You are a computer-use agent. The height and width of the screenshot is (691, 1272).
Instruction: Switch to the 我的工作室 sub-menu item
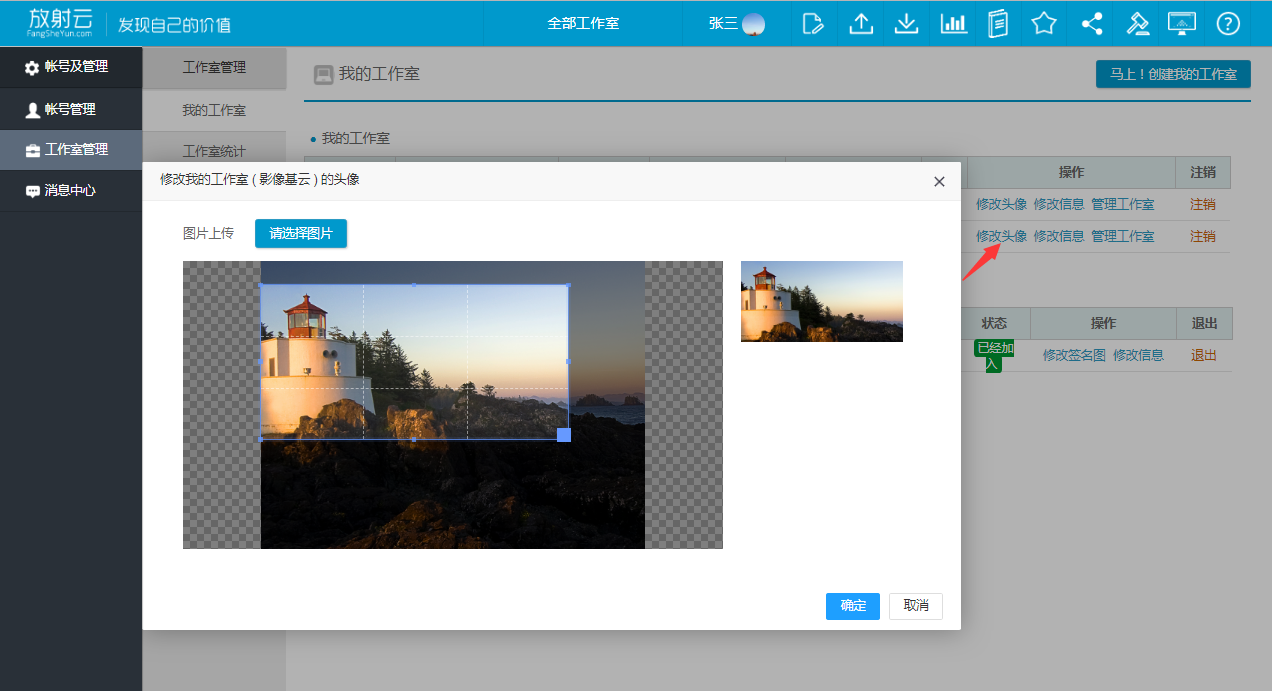214,110
